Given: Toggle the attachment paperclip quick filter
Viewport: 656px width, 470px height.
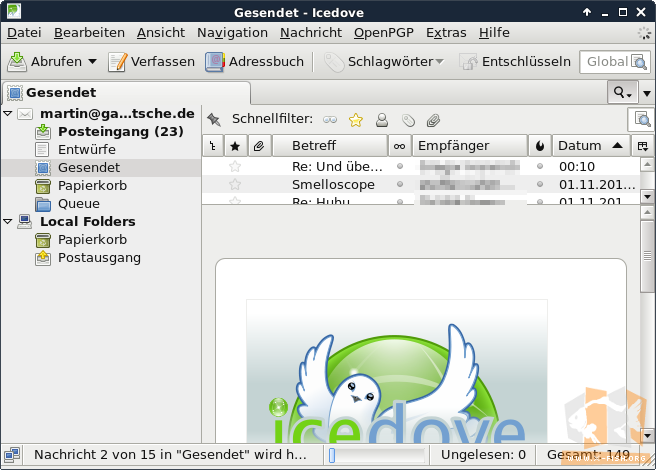Looking at the screenshot, I should 433,121.
